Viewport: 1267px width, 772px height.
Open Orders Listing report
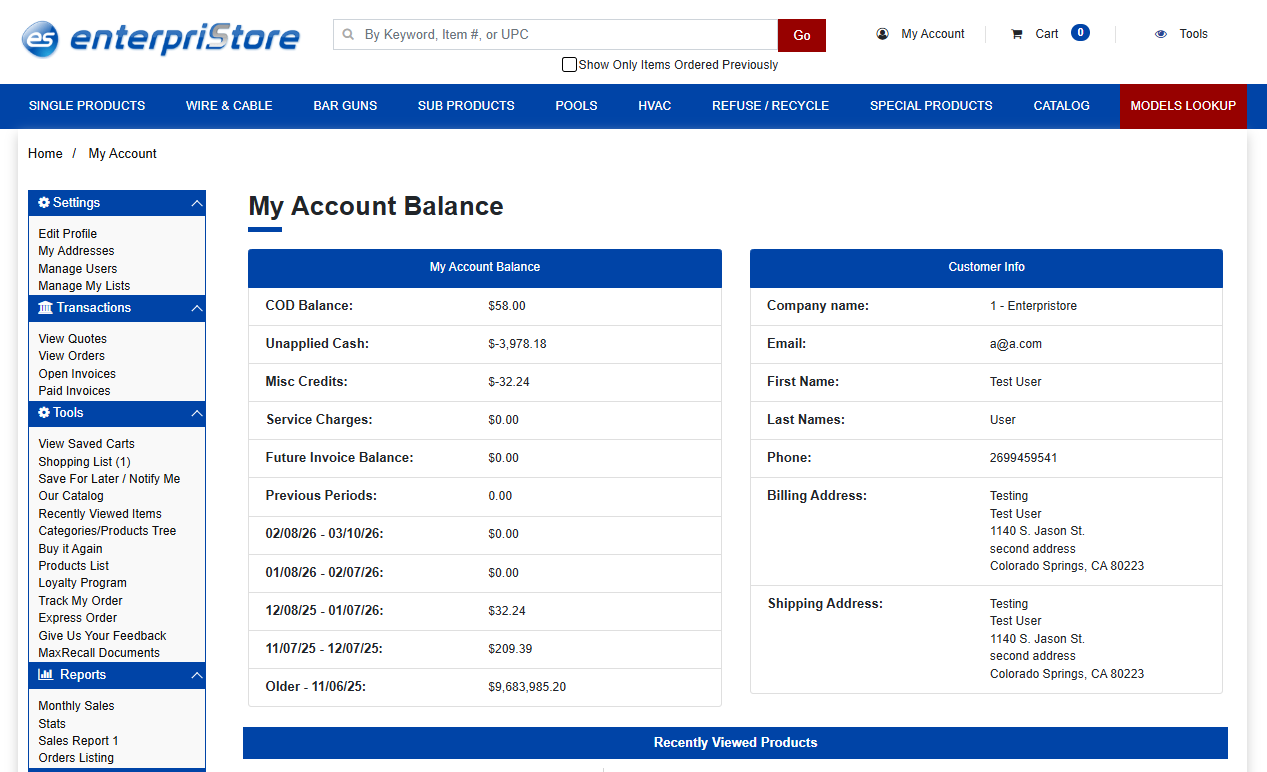click(76, 758)
